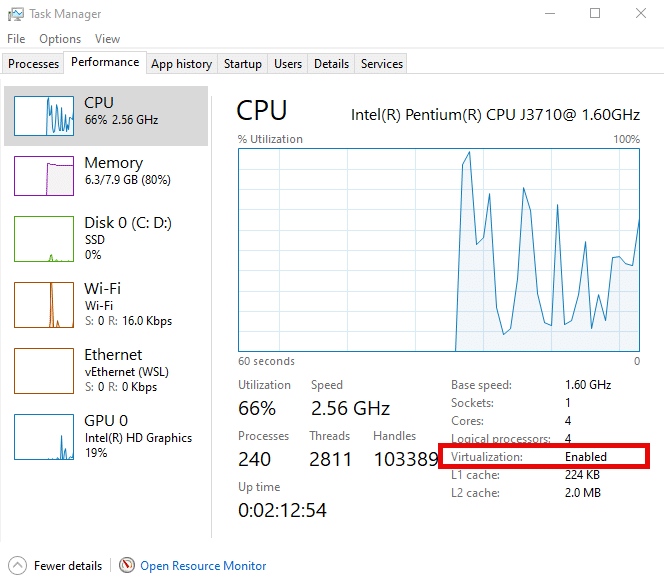Image resolution: width=664 pixels, height=588 pixels.
Task: Click the Intel(R) HD Graphics label
Action: click(138, 438)
